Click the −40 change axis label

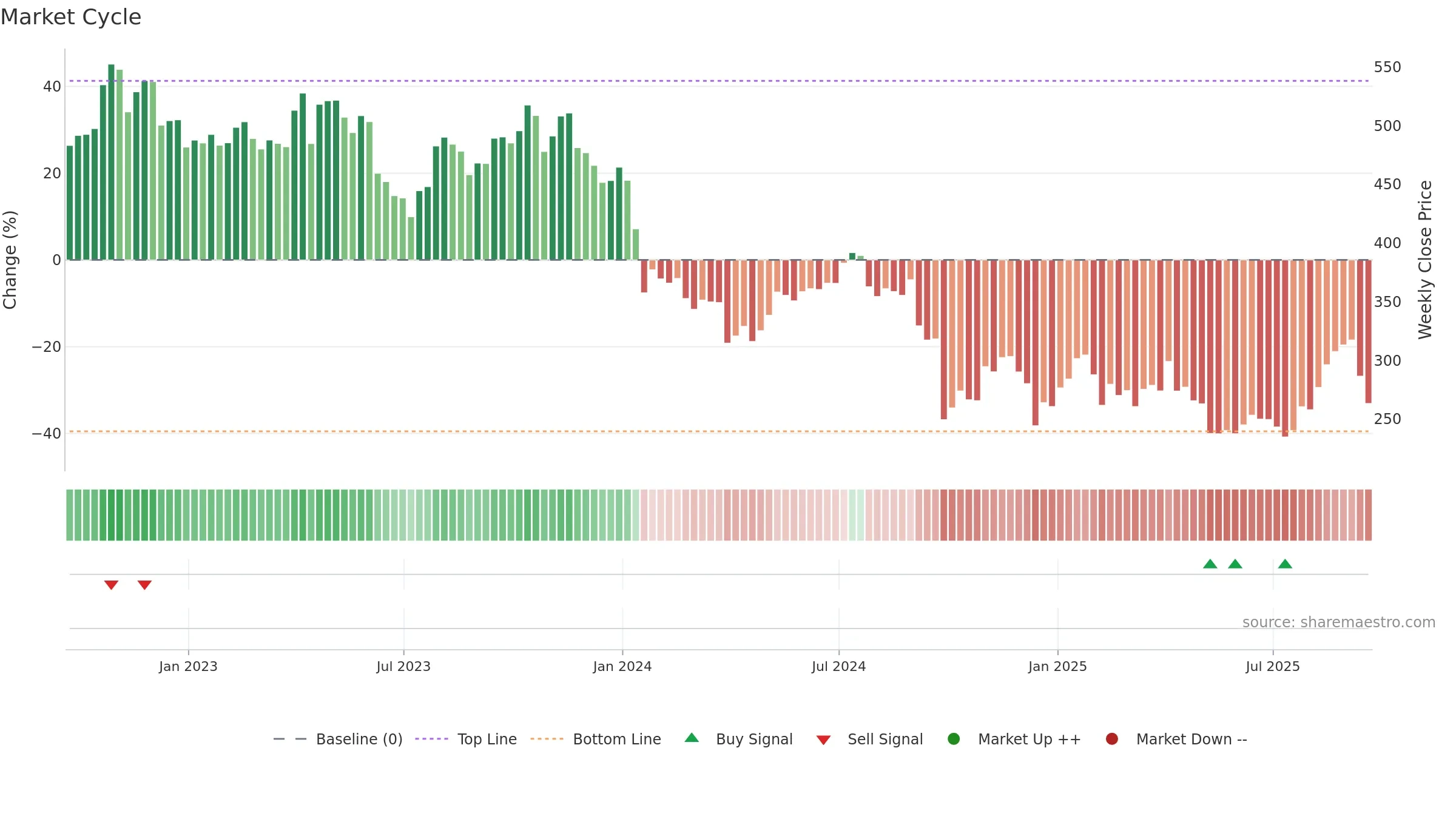46,434
